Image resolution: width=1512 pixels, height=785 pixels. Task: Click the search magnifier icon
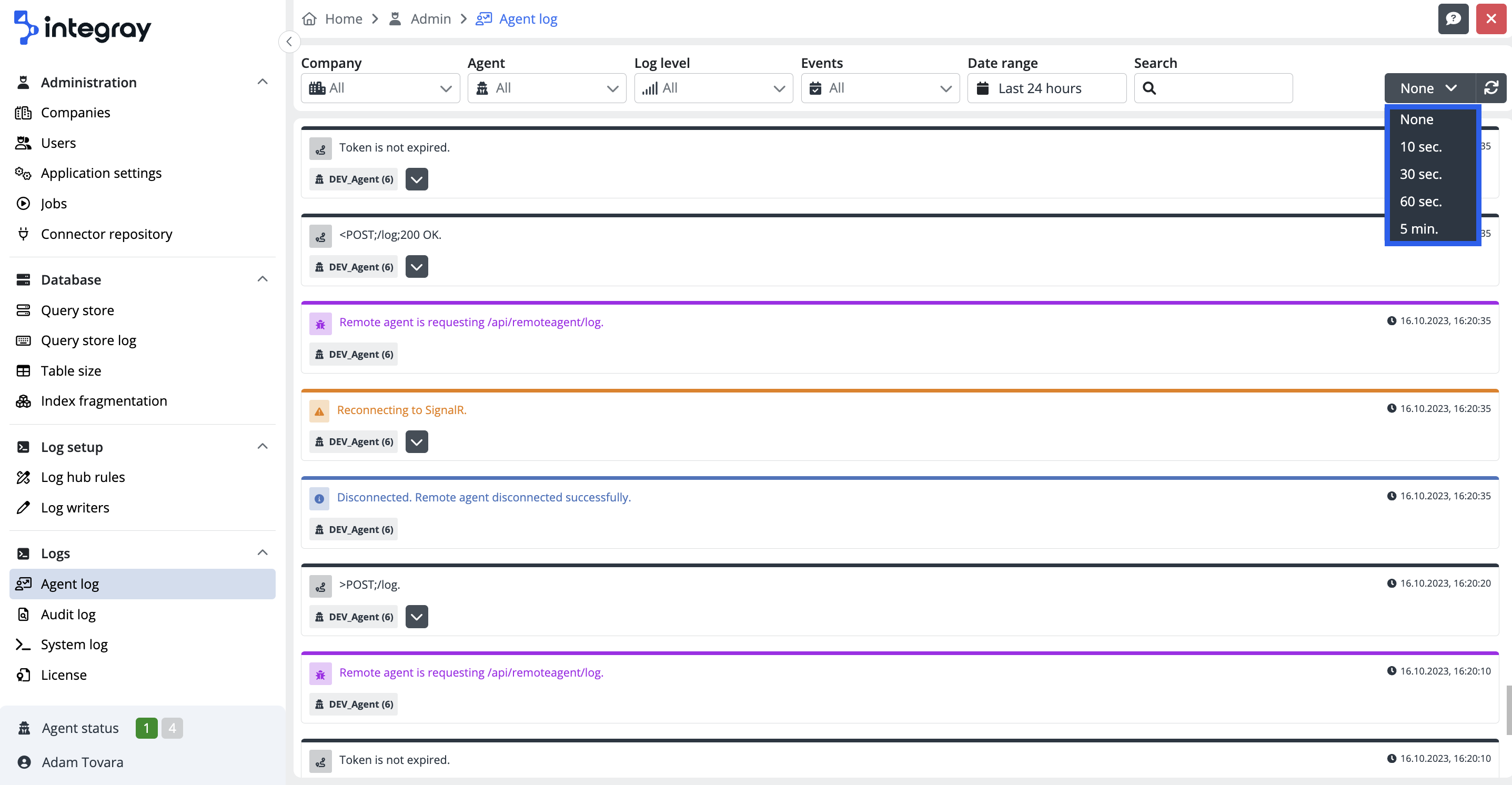pyautogui.click(x=1150, y=88)
